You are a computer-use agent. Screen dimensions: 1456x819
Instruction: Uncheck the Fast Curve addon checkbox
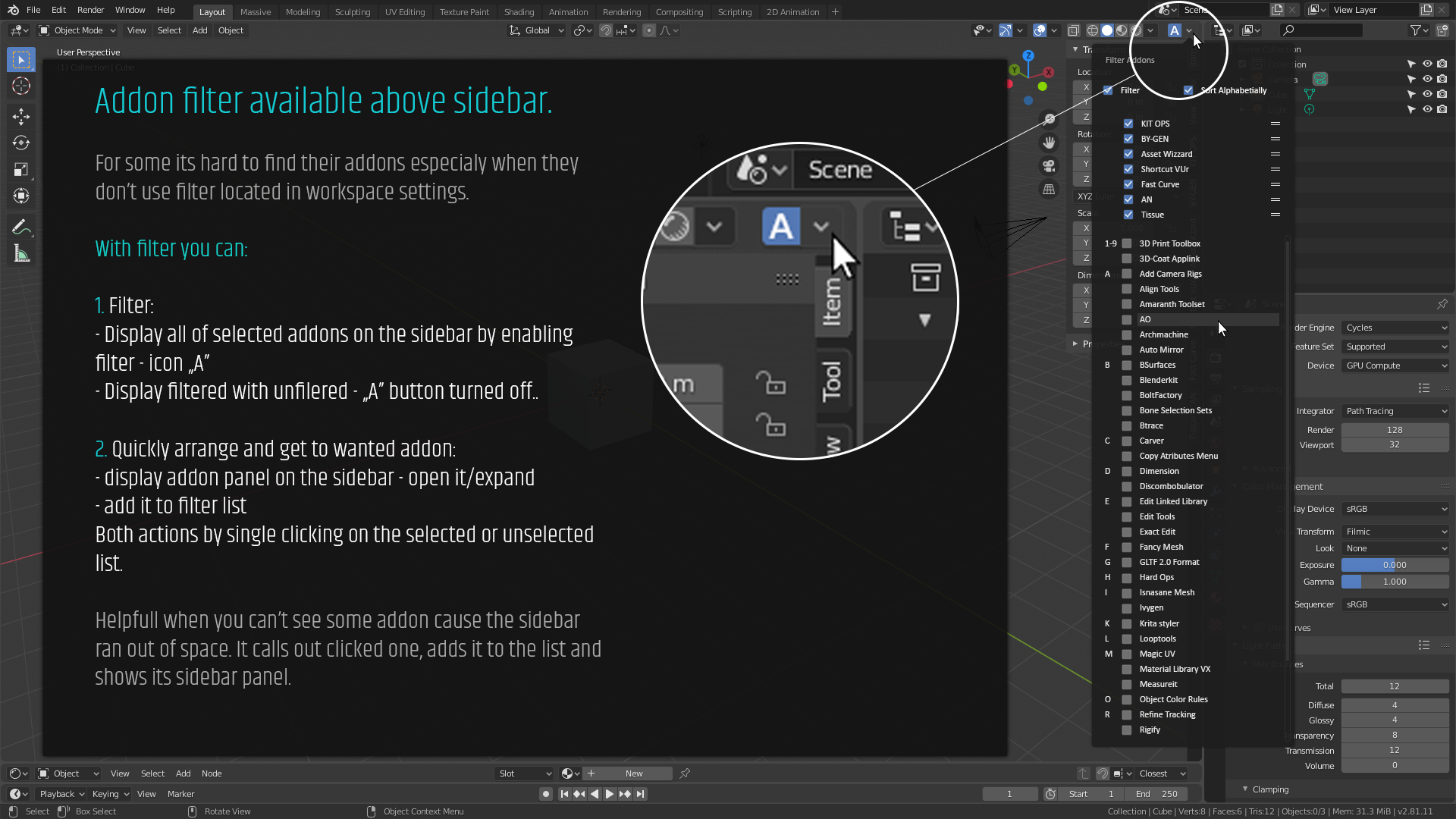1128,184
